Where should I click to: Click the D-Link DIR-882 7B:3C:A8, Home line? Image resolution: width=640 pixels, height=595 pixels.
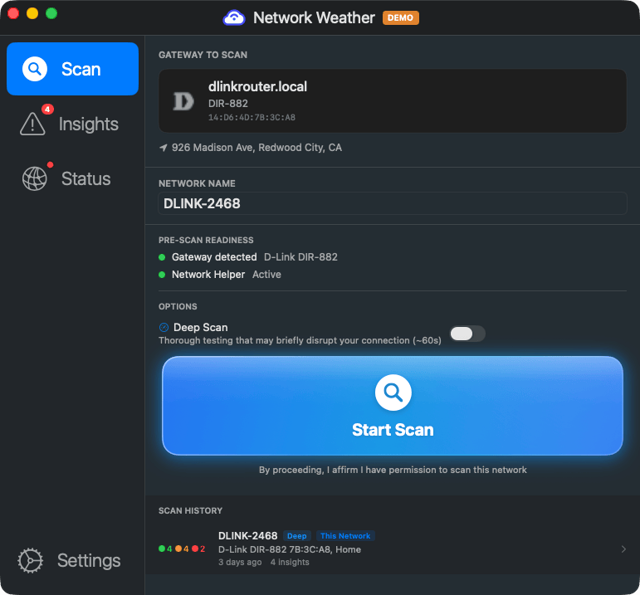coord(289,550)
